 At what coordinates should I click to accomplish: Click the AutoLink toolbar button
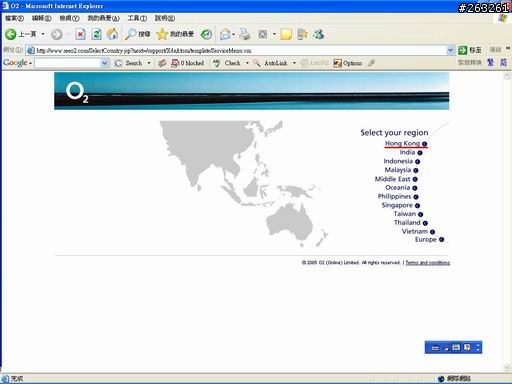click(270, 63)
